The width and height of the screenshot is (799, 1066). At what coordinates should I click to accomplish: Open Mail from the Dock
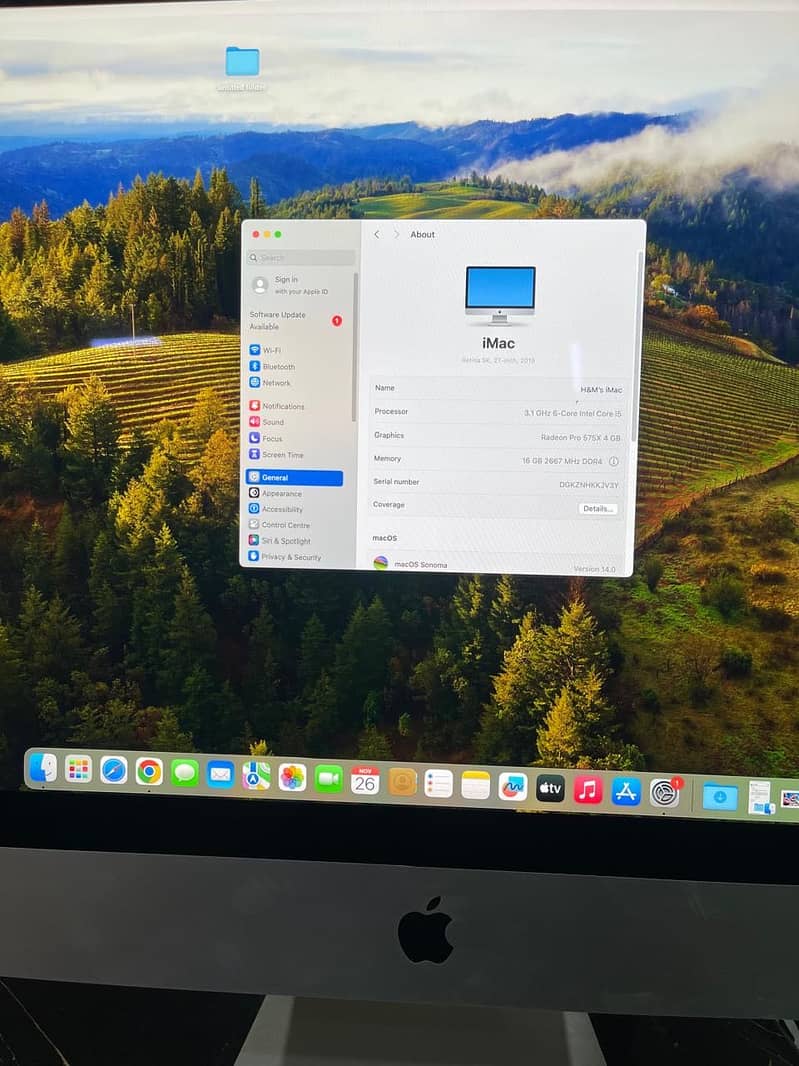pyautogui.click(x=220, y=775)
